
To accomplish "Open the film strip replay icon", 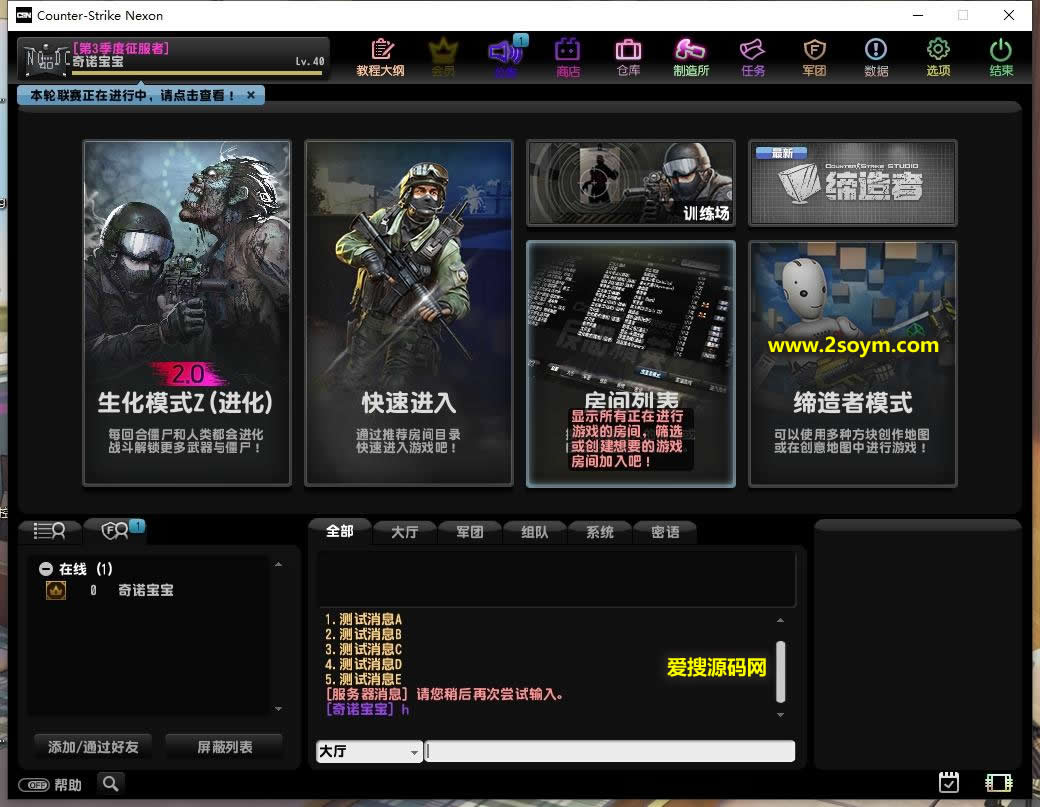I will 998,783.
